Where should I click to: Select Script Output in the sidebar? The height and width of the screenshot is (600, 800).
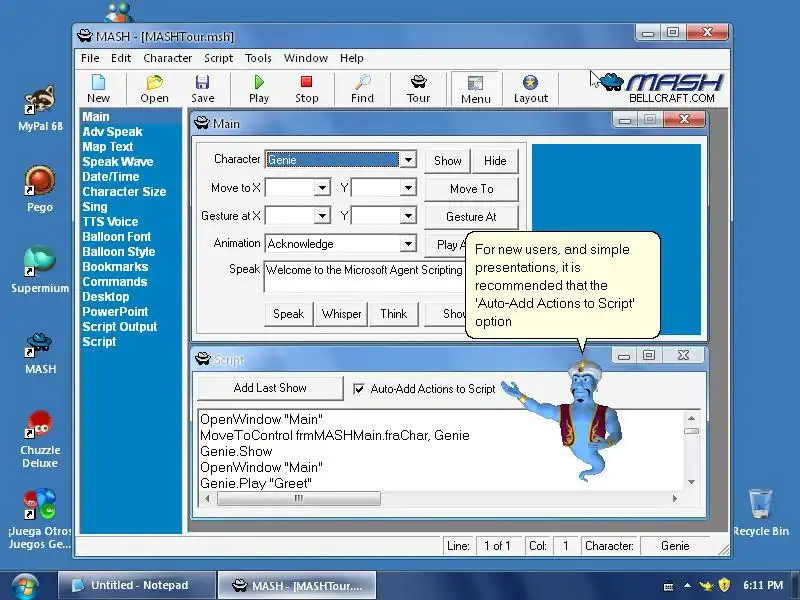pyautogui.click(x=120, y=327)
